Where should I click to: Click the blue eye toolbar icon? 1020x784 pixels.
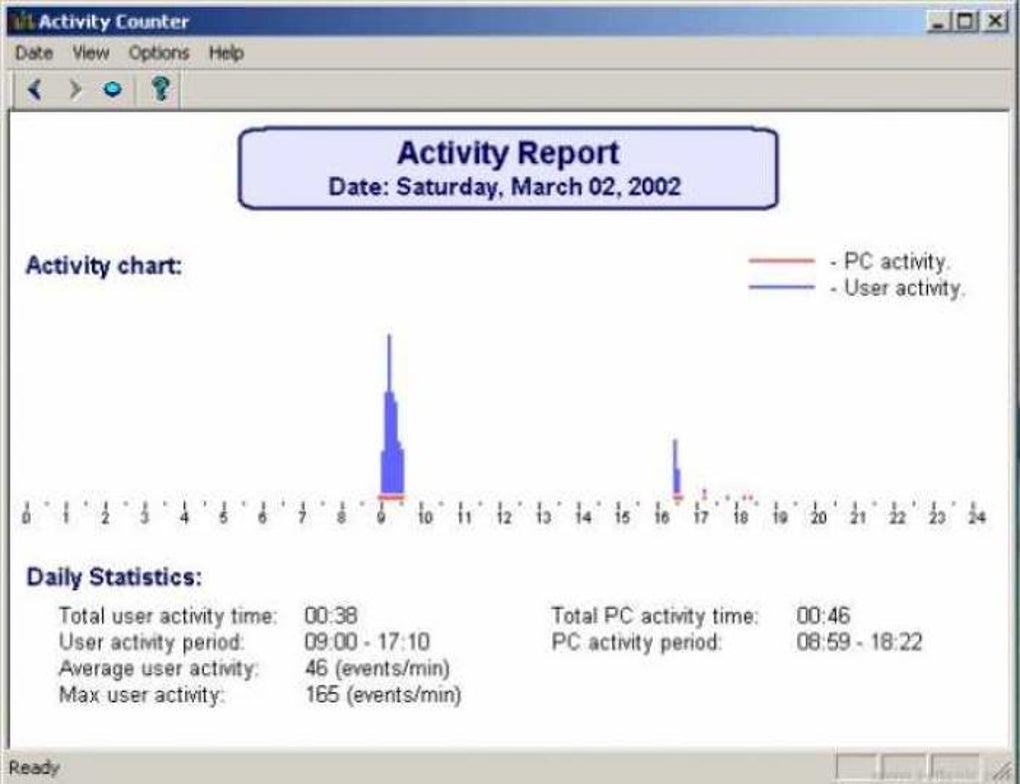110,89
